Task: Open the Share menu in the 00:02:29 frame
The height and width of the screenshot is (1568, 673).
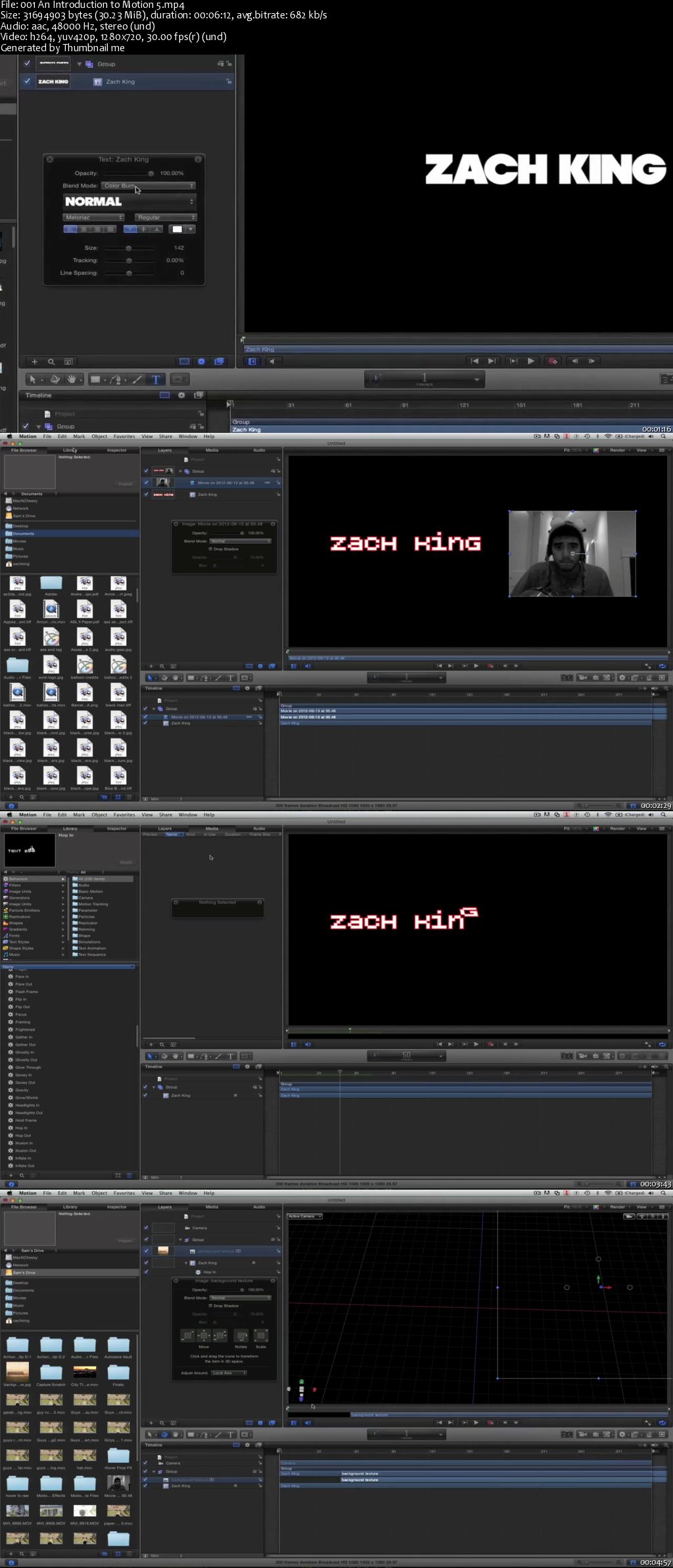Action: 166,436
